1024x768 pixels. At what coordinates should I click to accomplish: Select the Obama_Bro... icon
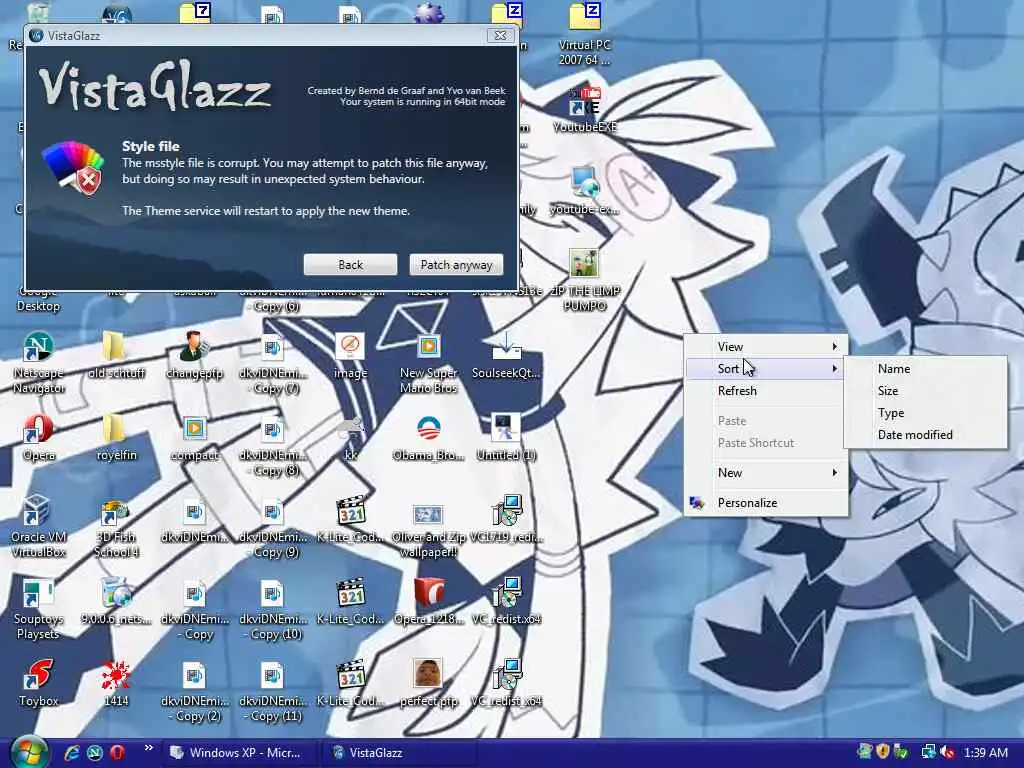click(x=428, y=438)
